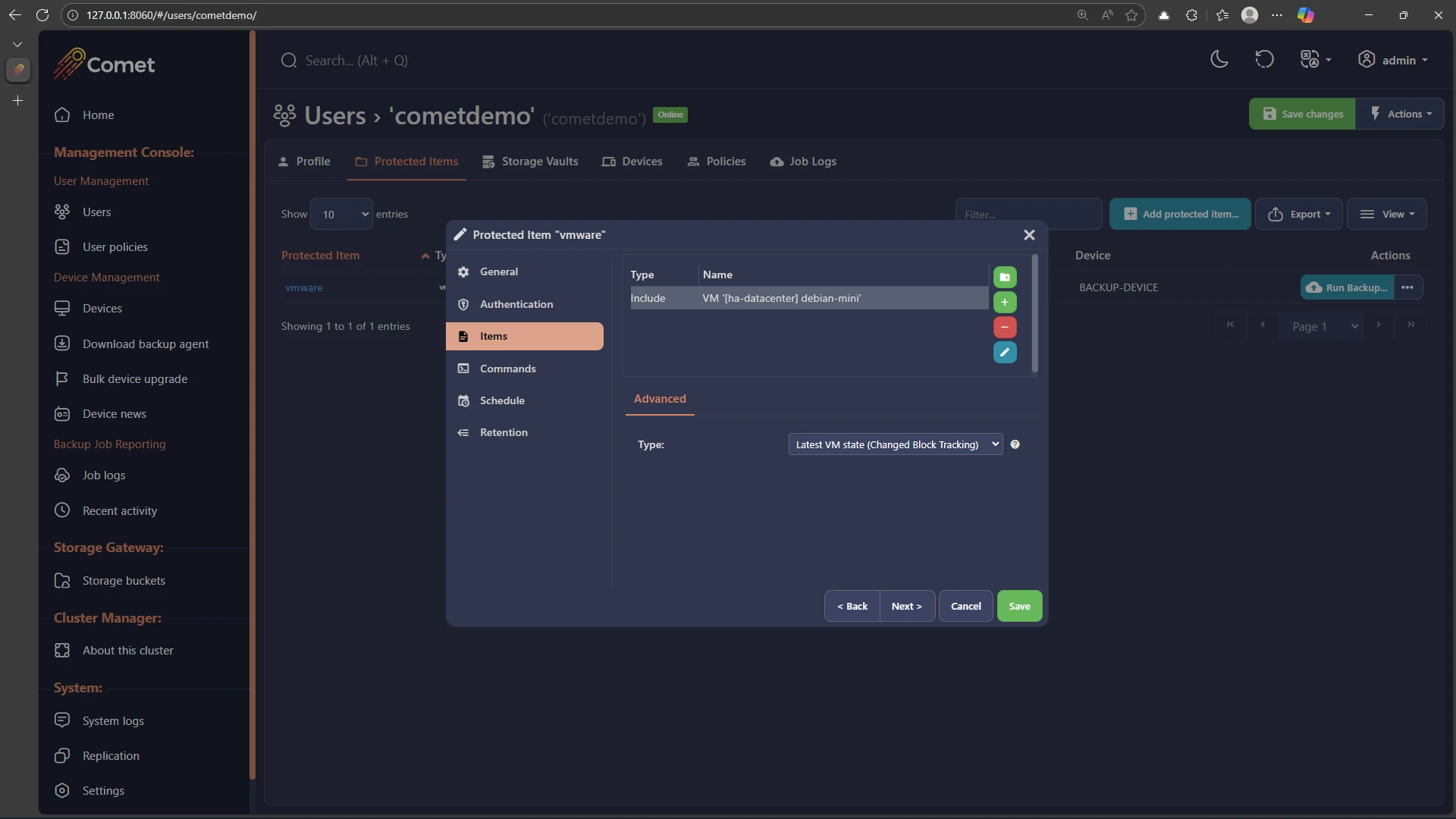The width and height of the screenshot is (1456, 819).
Task: Open the Page 1 selector dropdown
Action: coord(1322,326)
